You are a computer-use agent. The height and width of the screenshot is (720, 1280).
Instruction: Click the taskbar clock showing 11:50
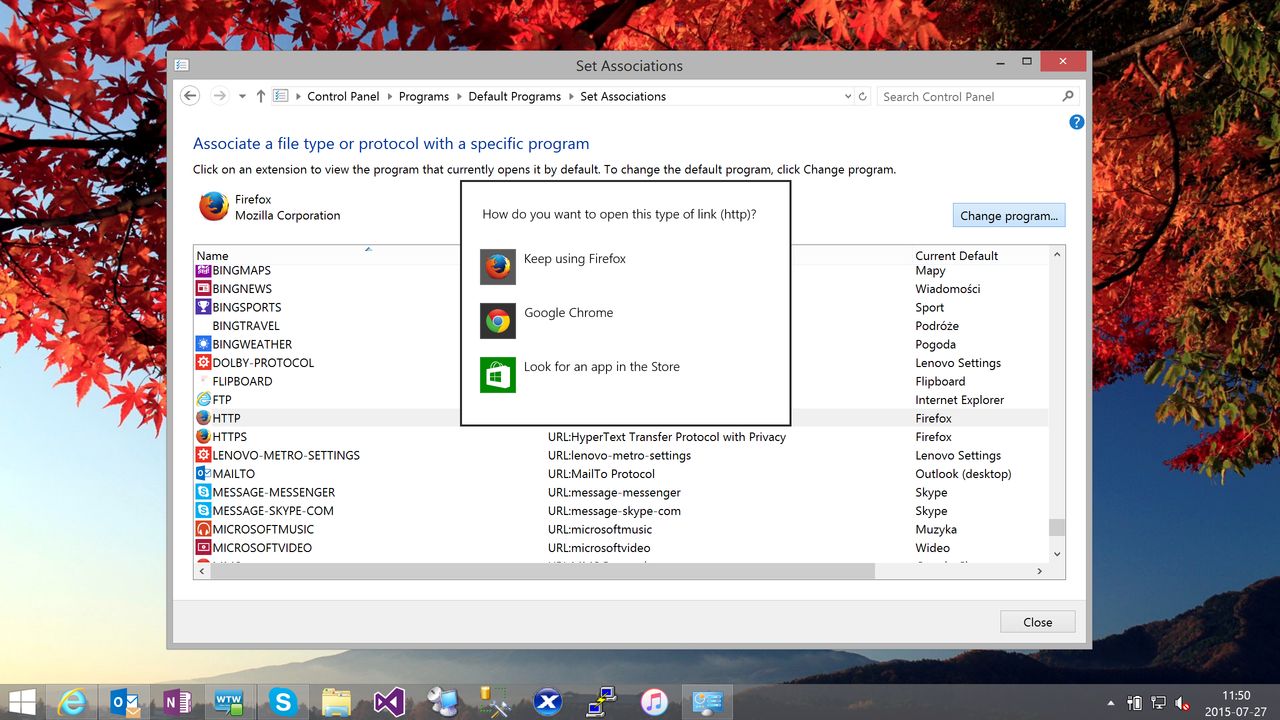[x=1236, y=703]
